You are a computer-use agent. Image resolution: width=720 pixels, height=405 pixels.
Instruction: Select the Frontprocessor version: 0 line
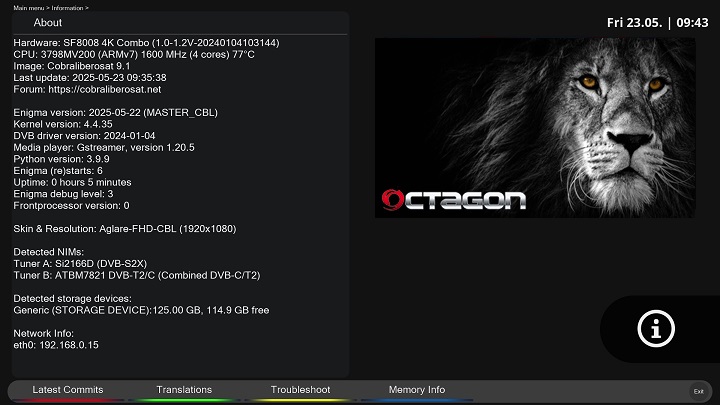click(x=71, y=206)
